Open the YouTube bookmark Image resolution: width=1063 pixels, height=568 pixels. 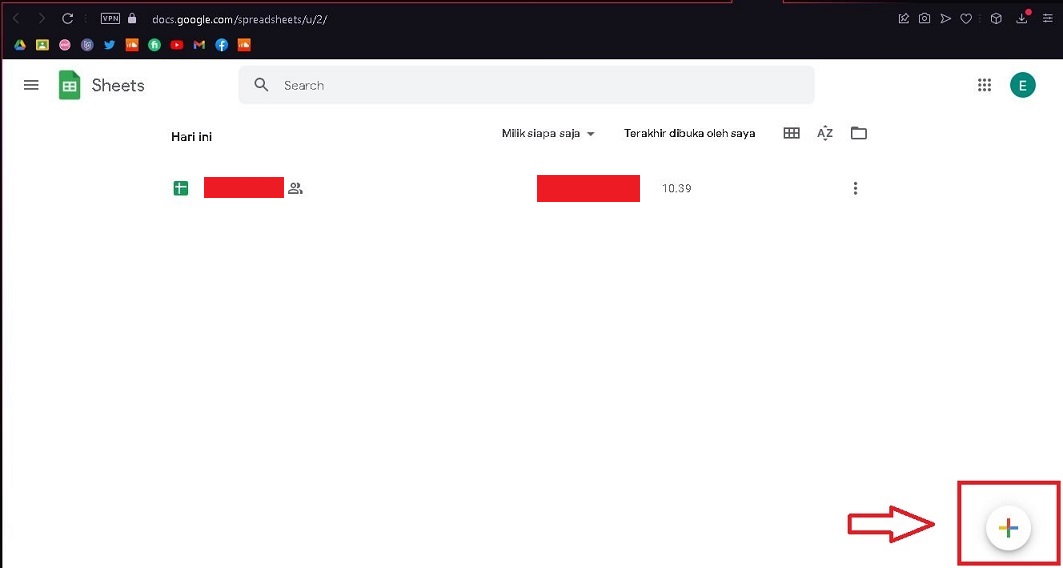click(x=177, y=44)
